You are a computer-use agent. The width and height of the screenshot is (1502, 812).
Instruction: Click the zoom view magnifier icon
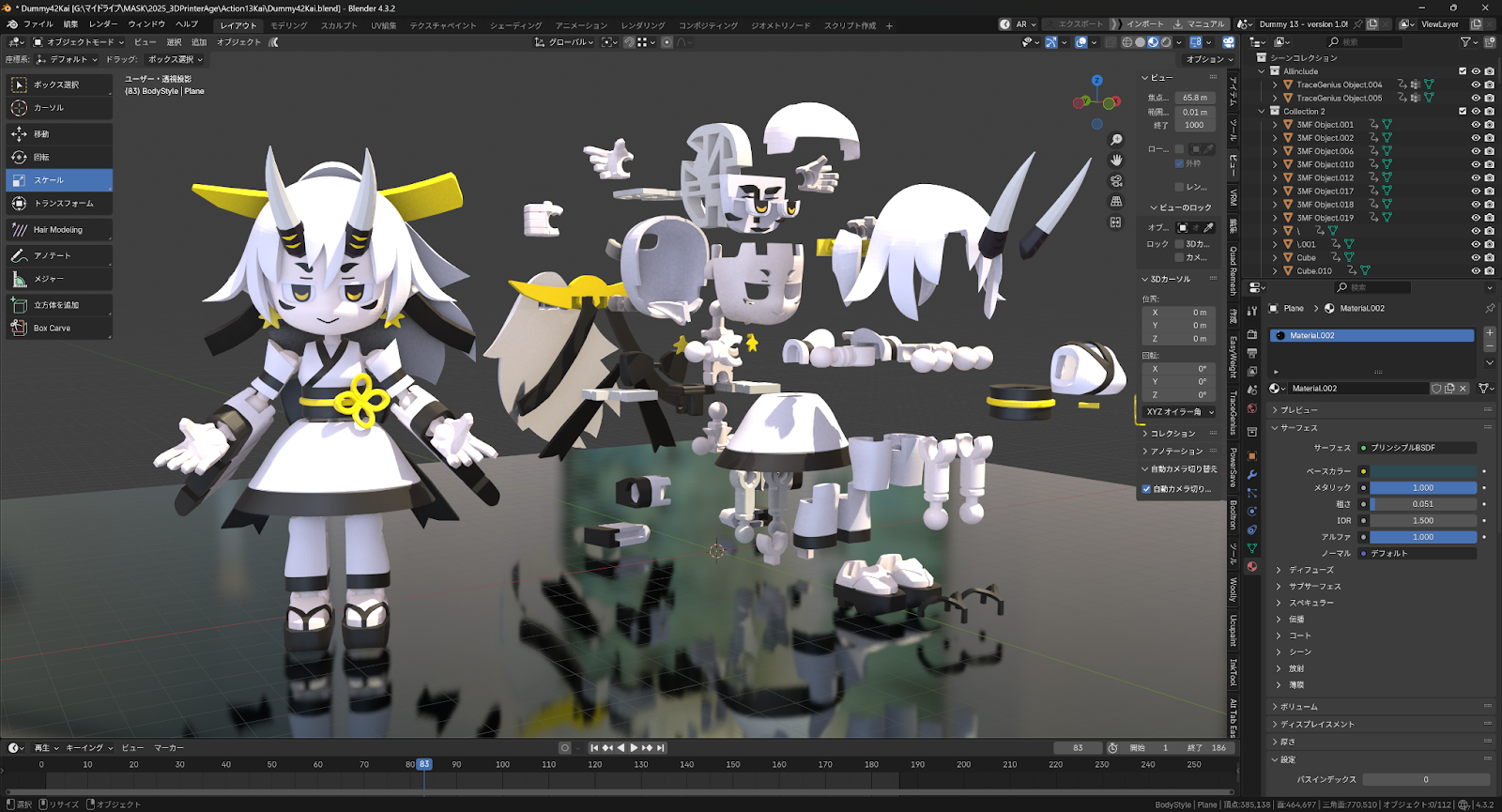pos(1116,140)
